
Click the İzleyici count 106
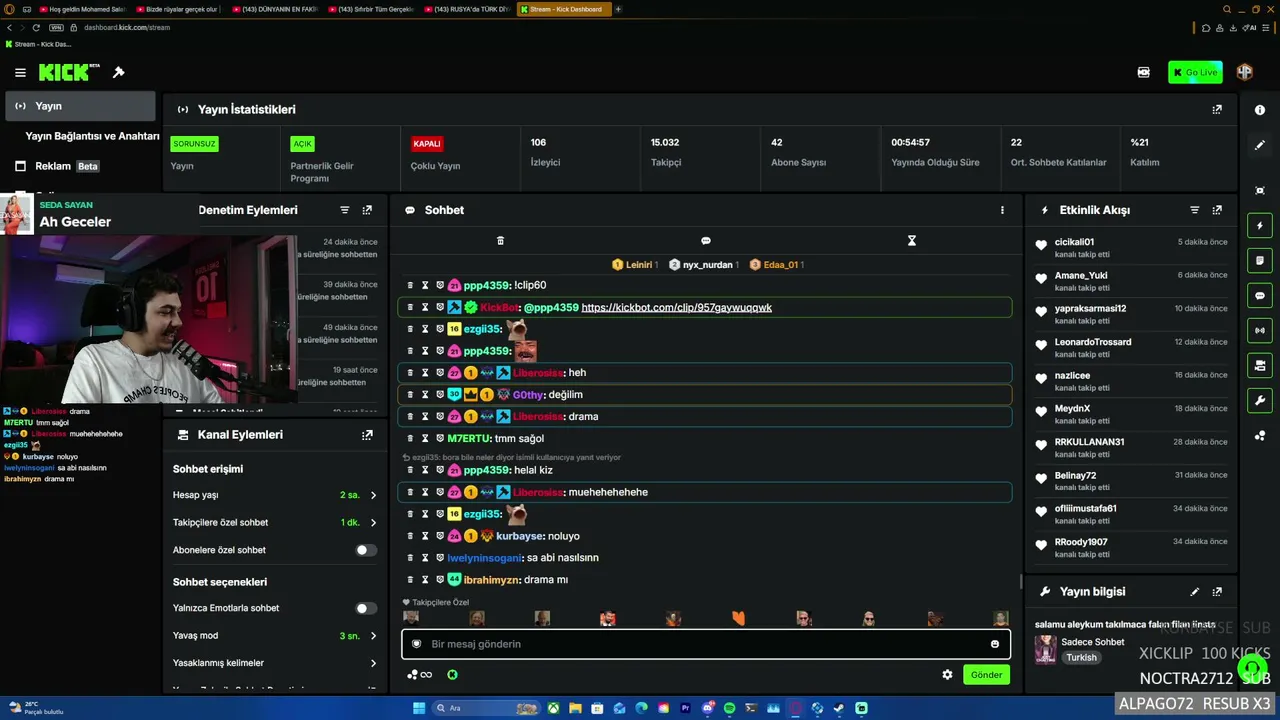pyautogui.click(x=538, y=143)
